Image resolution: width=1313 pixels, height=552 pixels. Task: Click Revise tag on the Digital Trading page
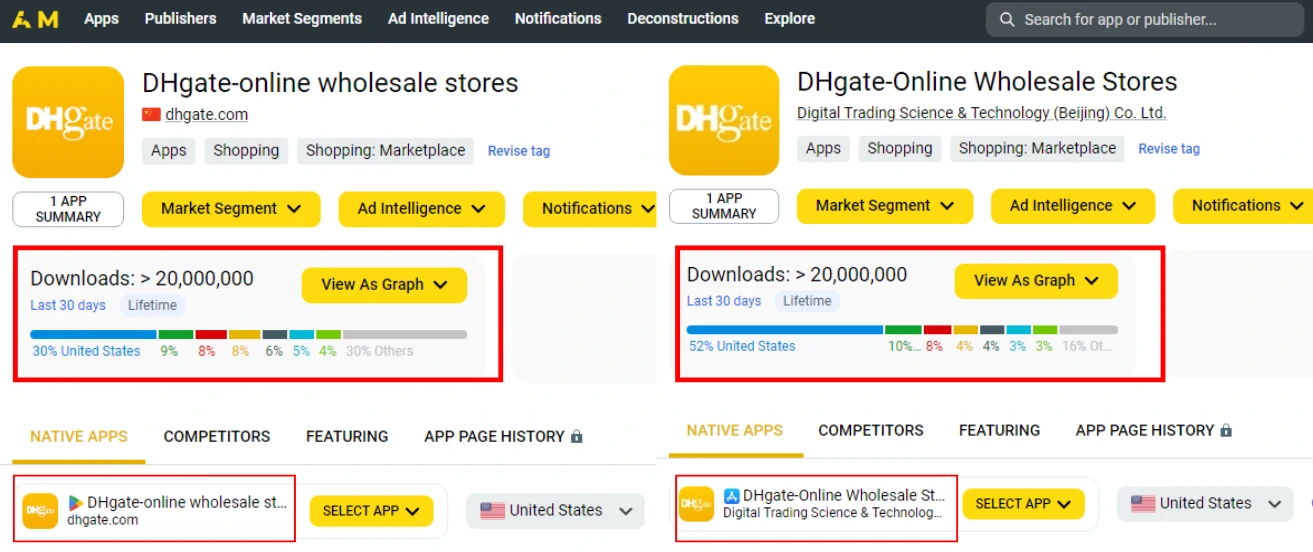pos(1169,149)
